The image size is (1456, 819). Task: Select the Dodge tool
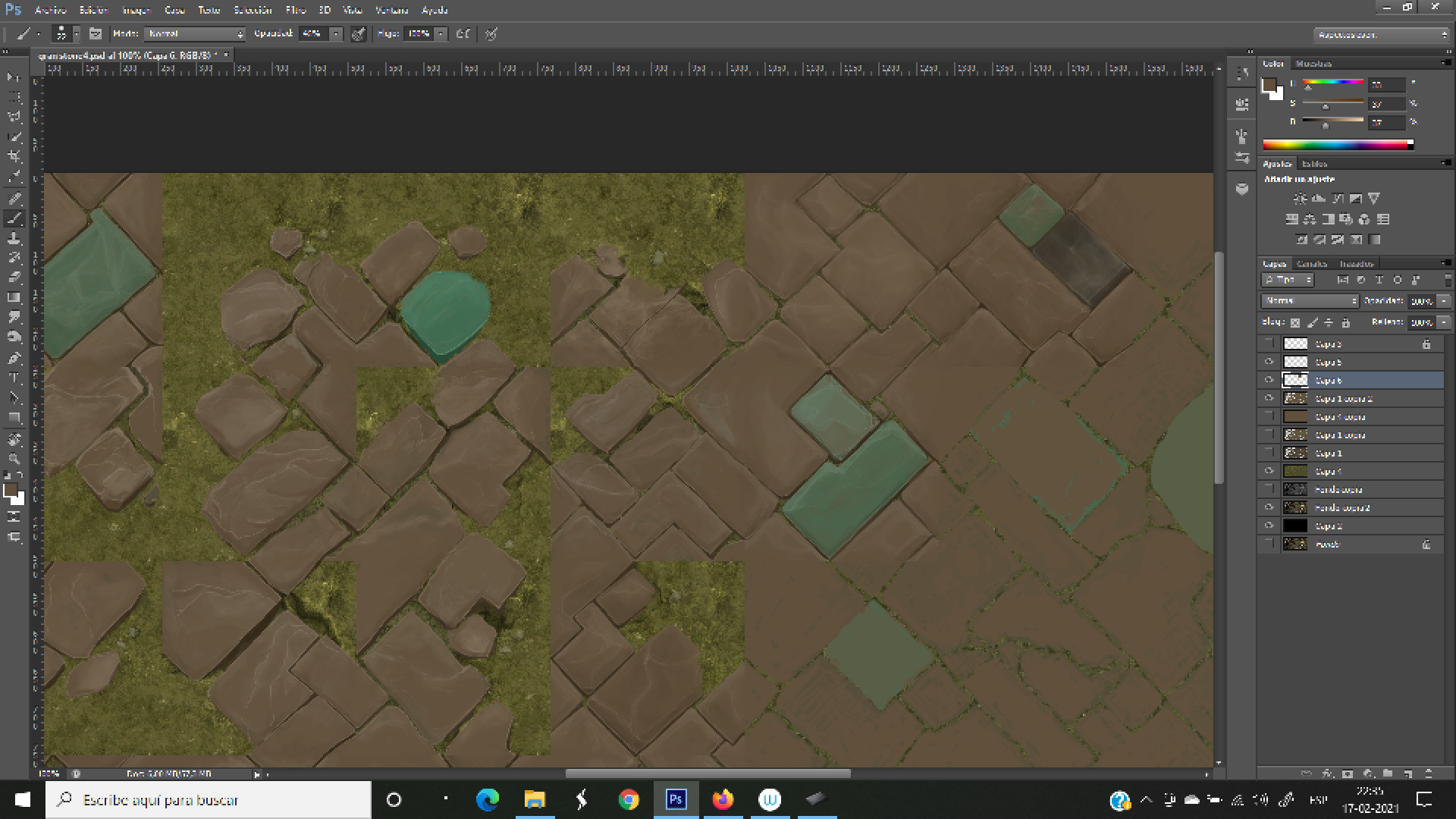click(14, 337)
